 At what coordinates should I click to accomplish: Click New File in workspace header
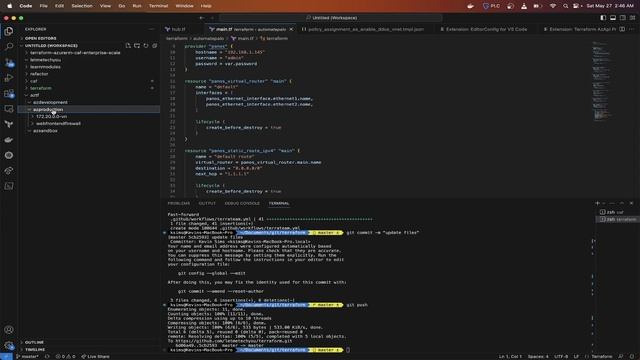click(128, 46)
